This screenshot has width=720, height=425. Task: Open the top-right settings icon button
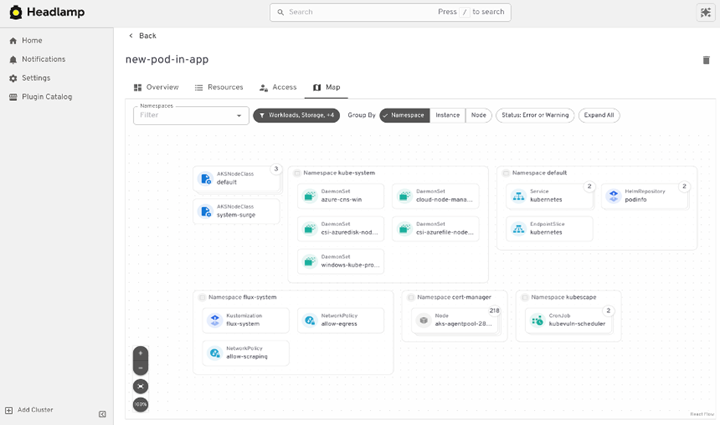(x=705, y=12)
